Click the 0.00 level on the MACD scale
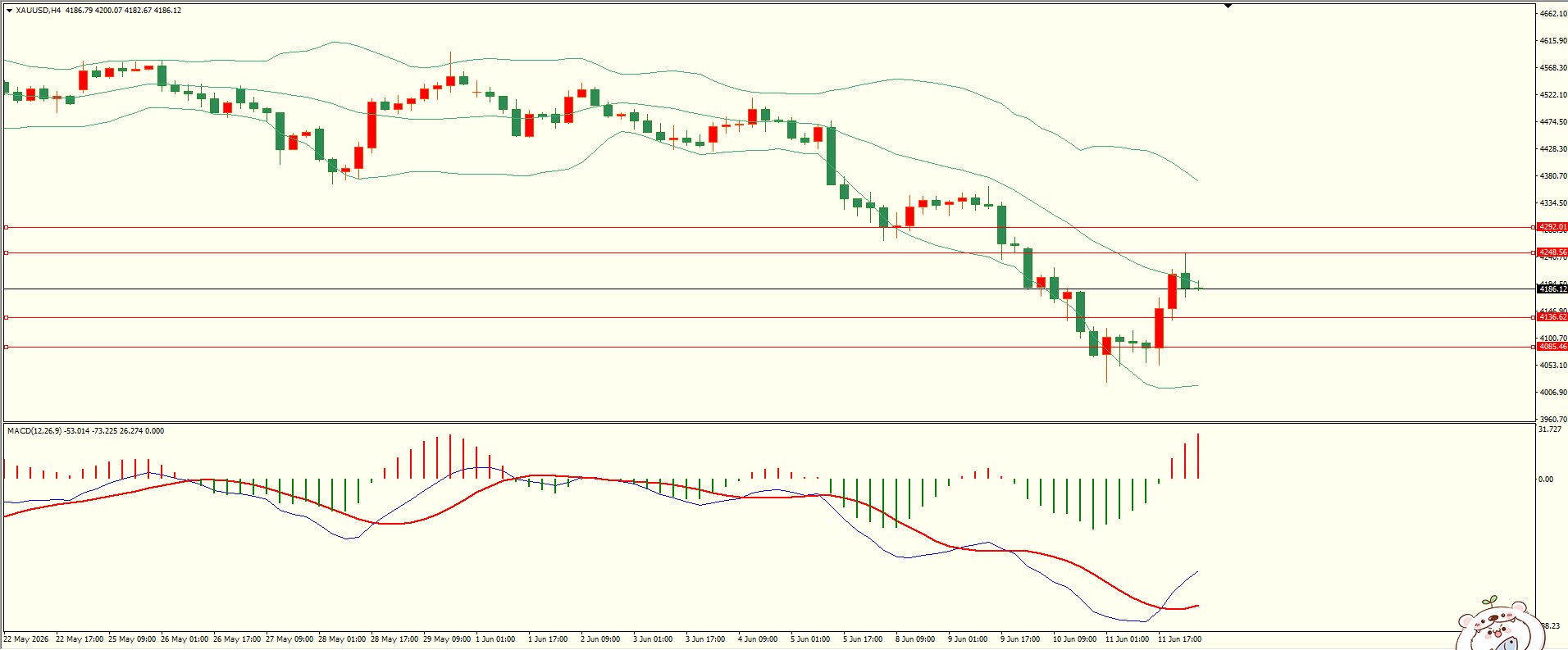 pyautogui.click(x=1546, y=479)
